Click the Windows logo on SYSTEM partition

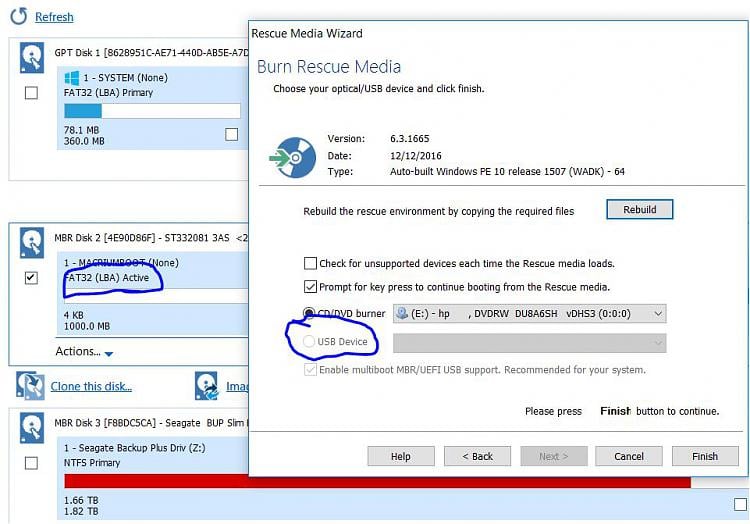[x=72, y=78]
